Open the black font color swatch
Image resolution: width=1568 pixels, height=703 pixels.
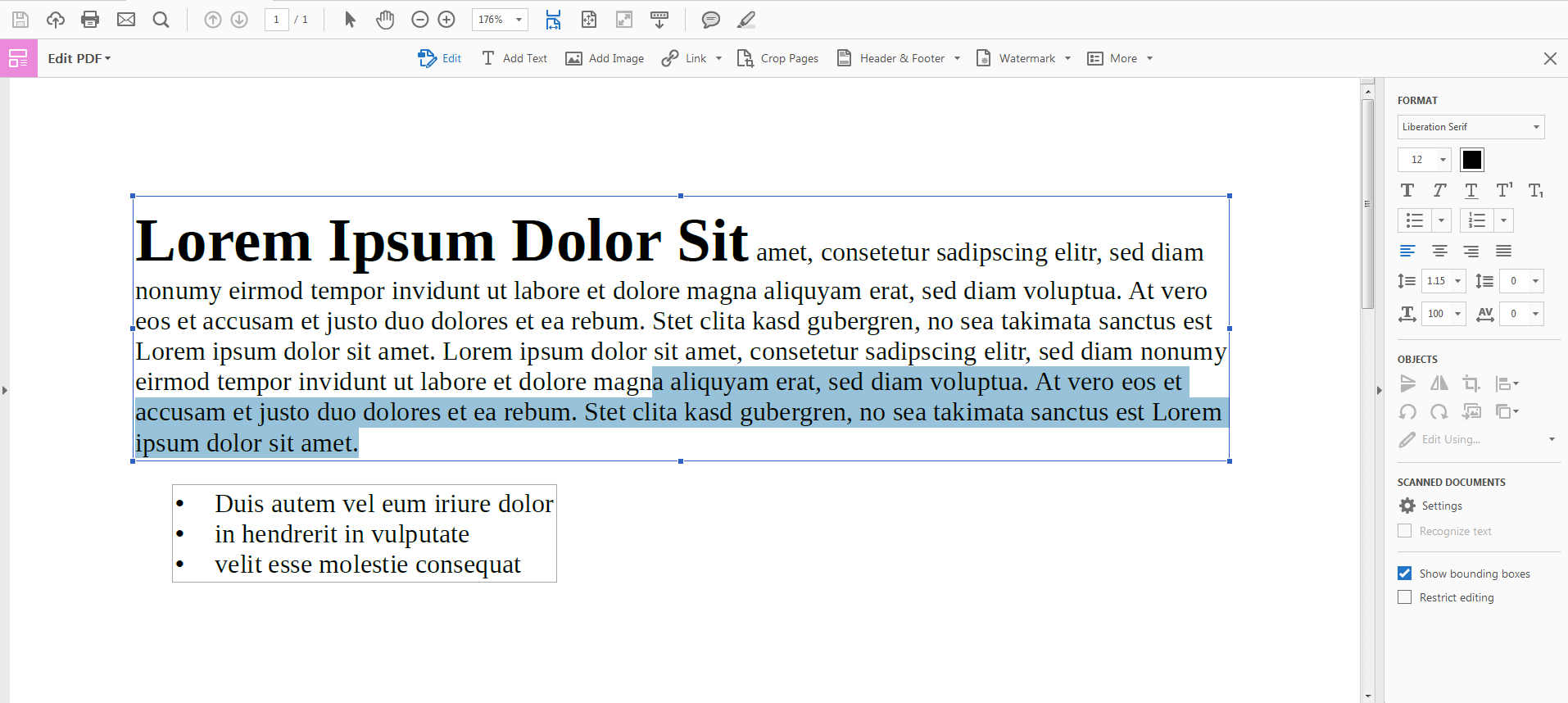1472,160
